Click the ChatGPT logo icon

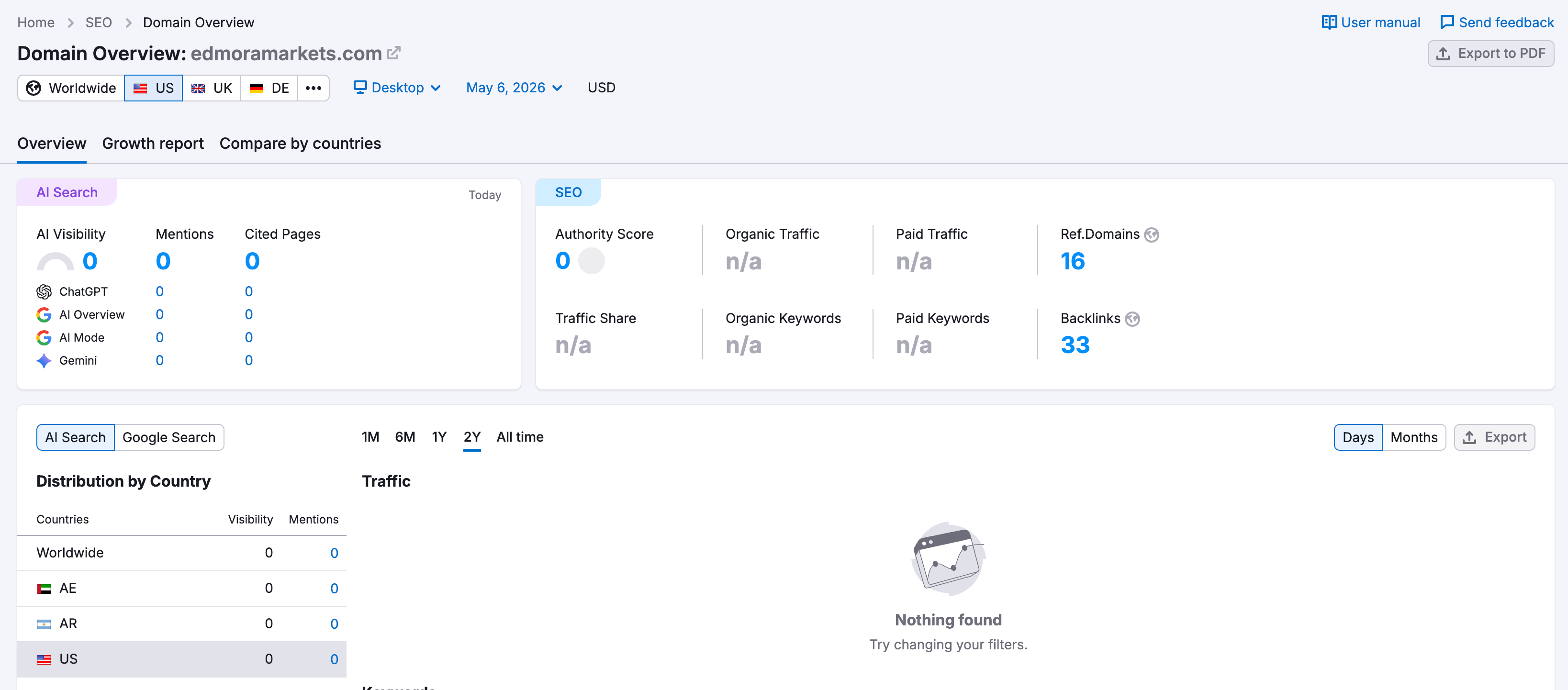(x=44, y=292)
